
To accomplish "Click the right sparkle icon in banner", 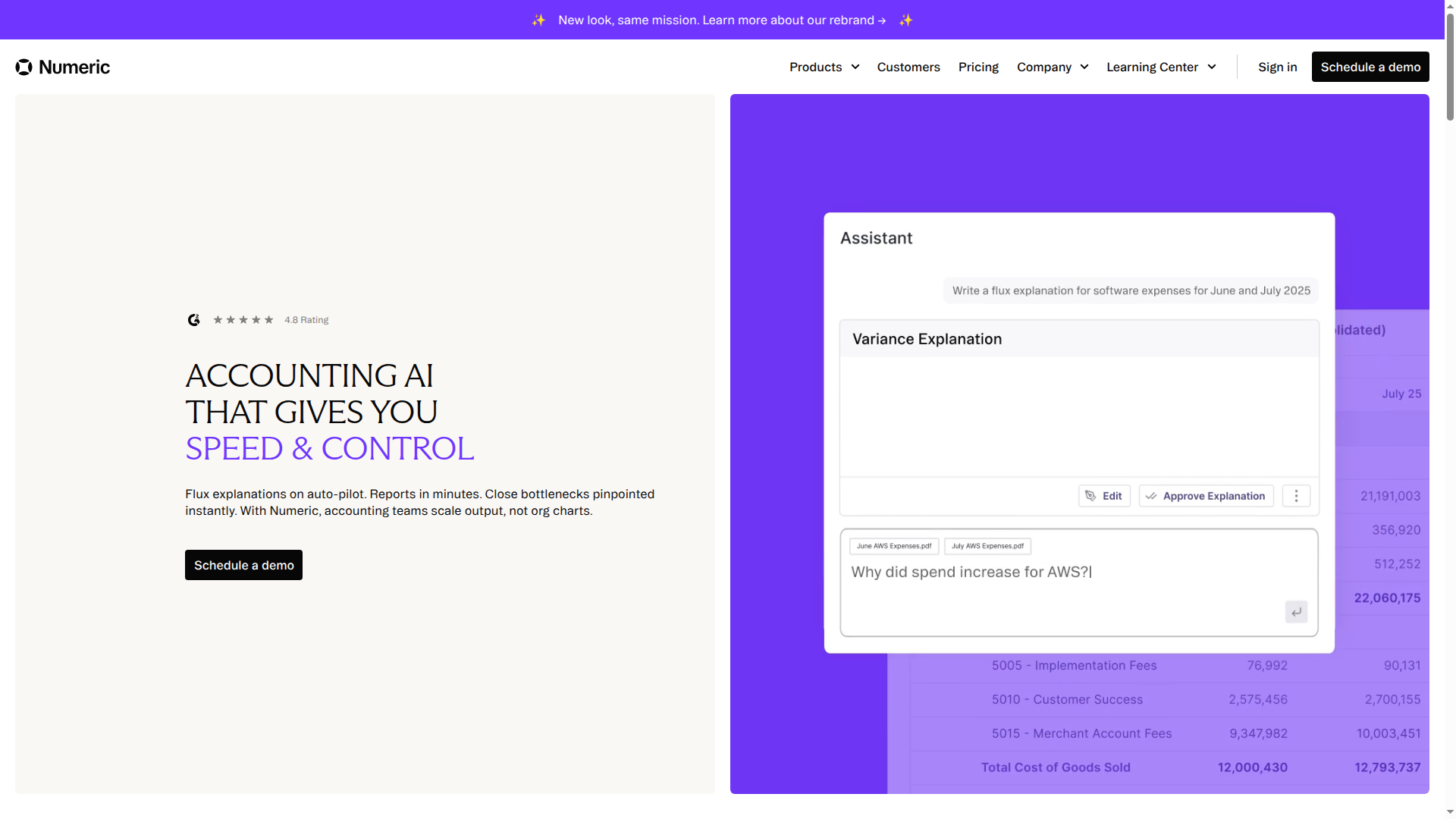I will click(905, 20).
